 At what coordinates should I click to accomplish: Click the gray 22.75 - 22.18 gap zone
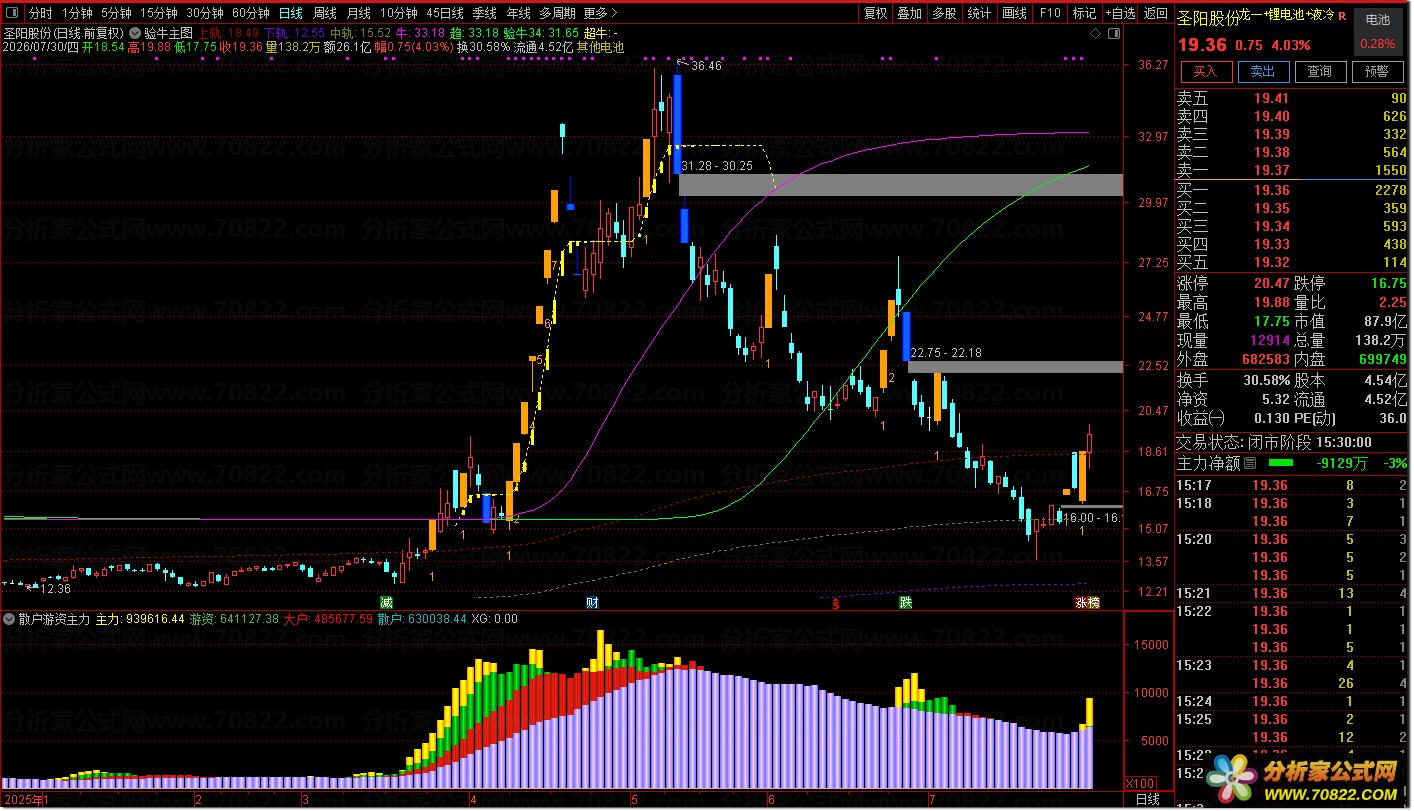point(1014,367)
